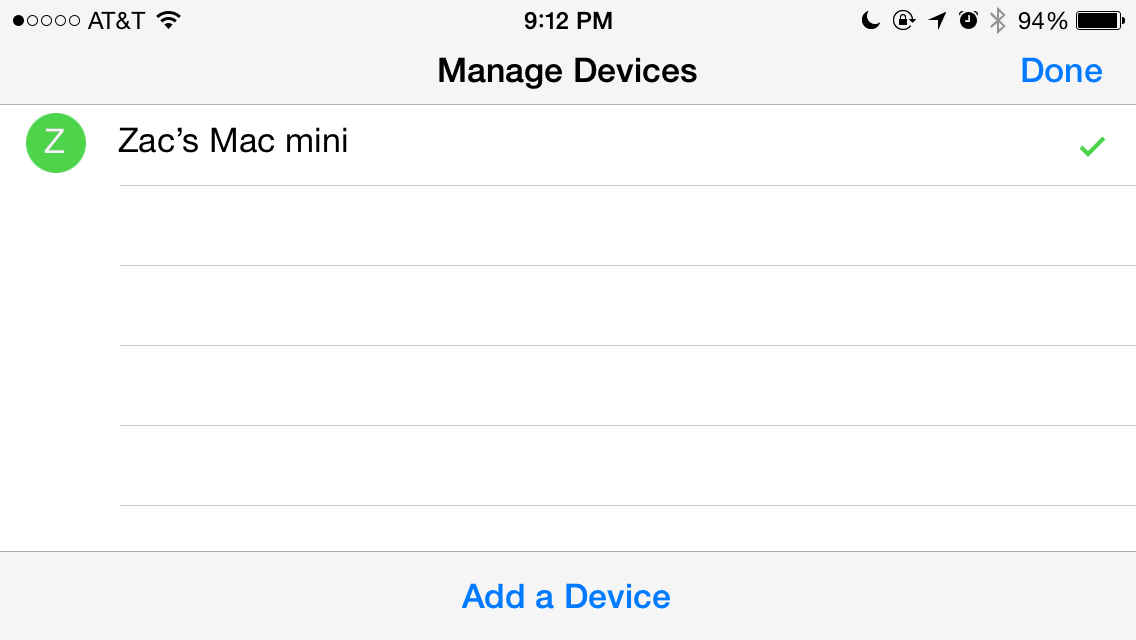Tap the Wi-Fi status icon
Screen dimensions: 1136x640
pyautogui.click(x=169, y=20)
